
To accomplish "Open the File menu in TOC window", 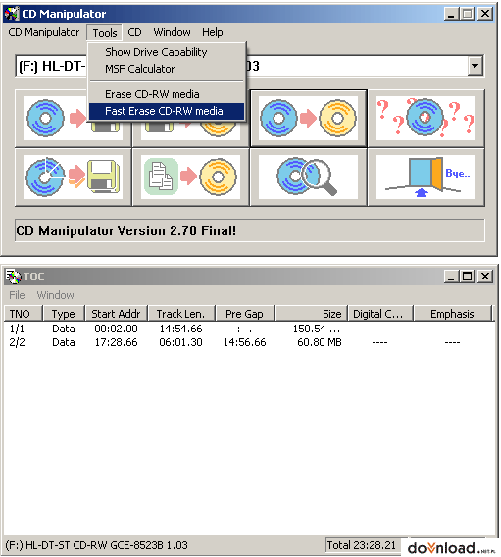I will pos(17,295).
